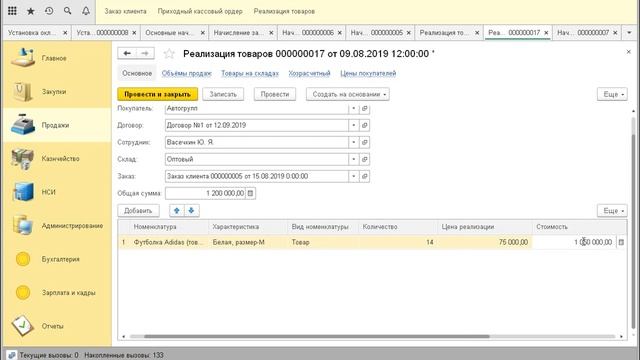
Task: Open the Главное section
Action: coord(57,58)
